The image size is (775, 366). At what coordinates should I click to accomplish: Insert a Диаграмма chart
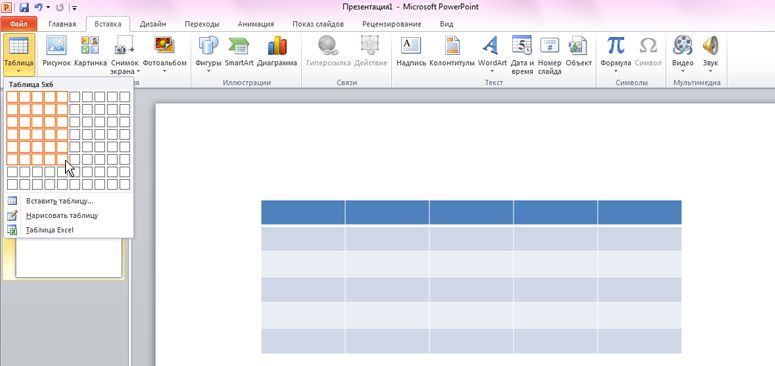pos(277,51)
